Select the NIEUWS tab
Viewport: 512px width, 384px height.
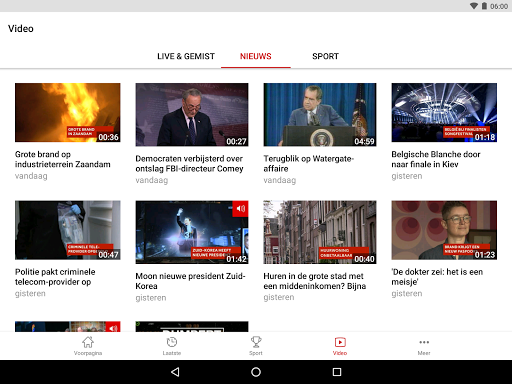(x=256, y=56)
